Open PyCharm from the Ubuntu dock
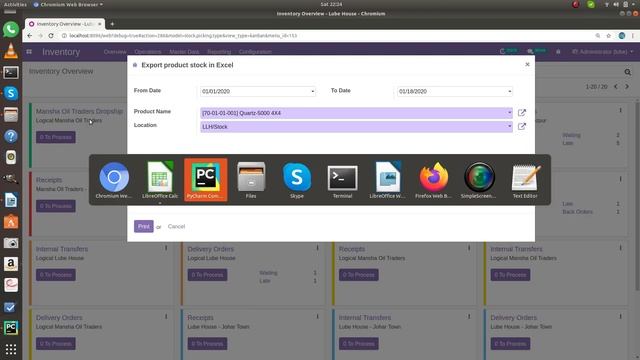 click(x=11, y=328)
